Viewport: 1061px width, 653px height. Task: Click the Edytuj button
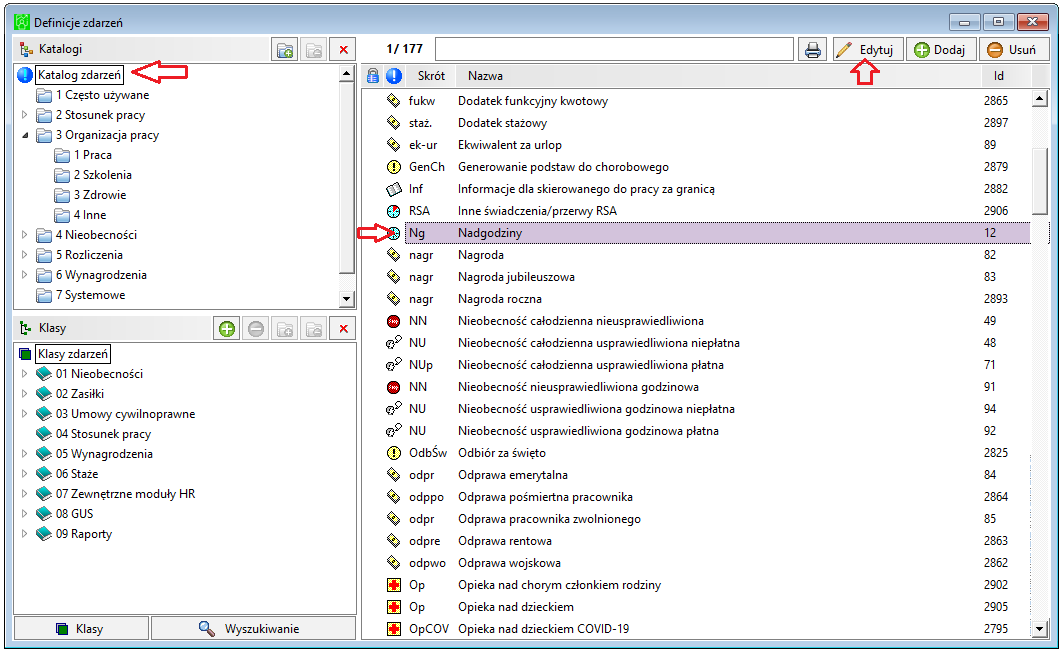point(868,49)
